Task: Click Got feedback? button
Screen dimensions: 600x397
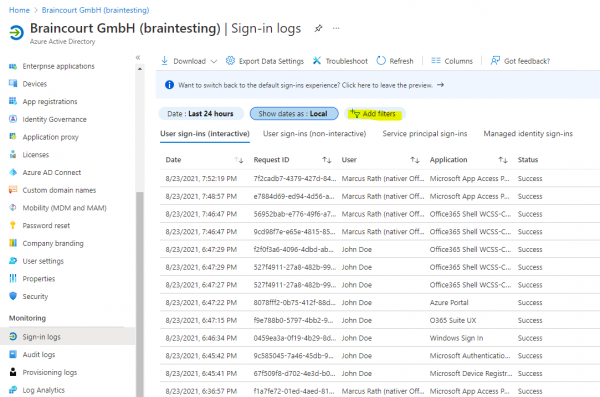Action: [520, 61]
